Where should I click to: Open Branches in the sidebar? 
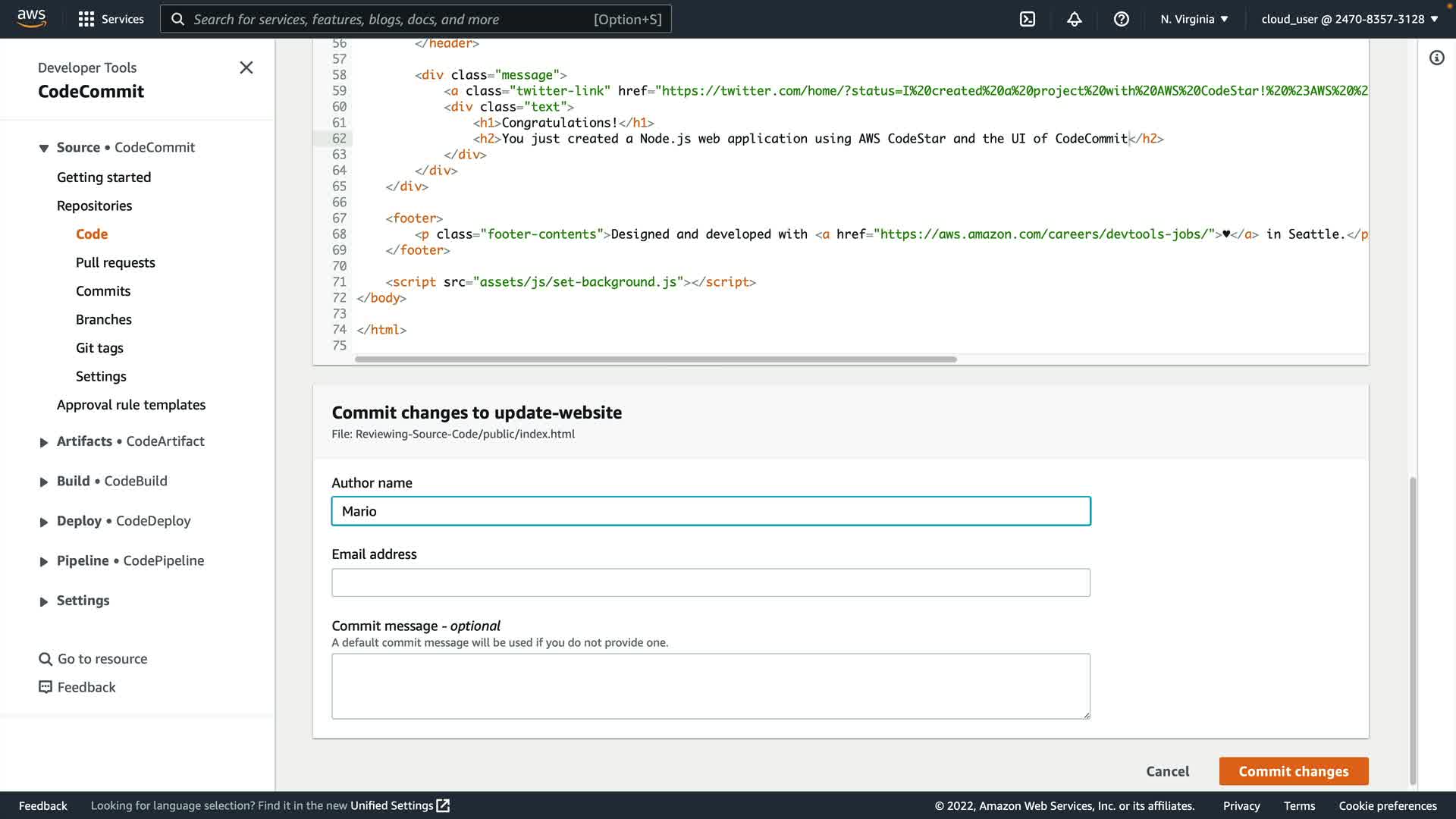coord(104,319)
